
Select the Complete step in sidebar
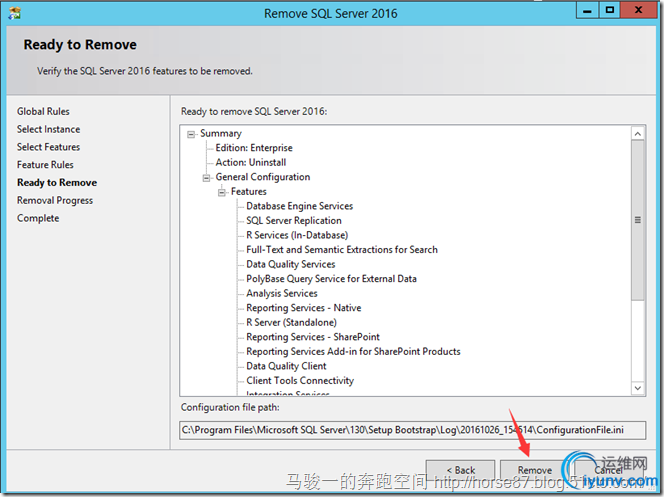click(38, 218)
